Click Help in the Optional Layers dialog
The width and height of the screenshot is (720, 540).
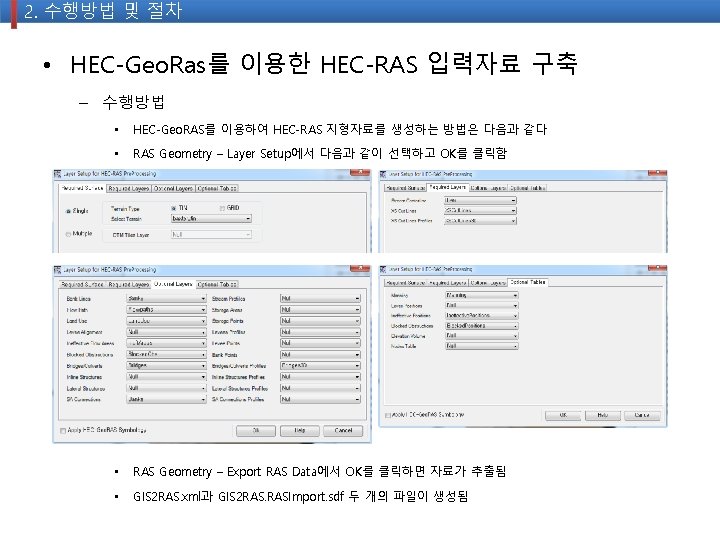[x=299, y=431]
